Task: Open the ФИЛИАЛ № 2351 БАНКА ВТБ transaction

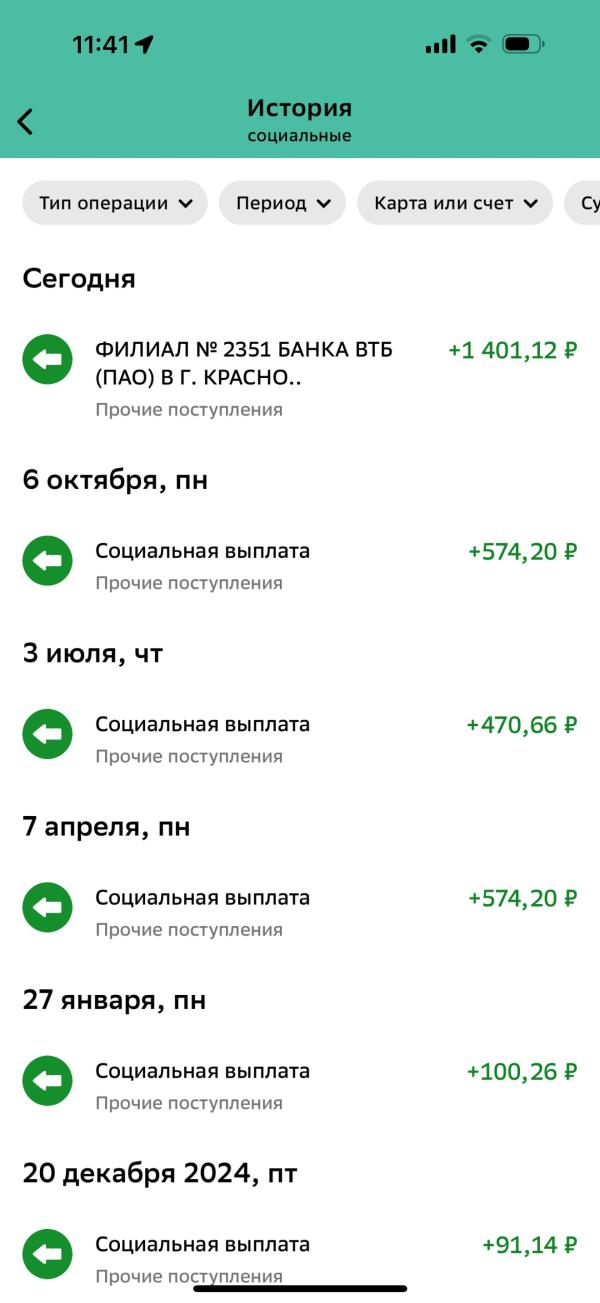Action: pos(244,364)
